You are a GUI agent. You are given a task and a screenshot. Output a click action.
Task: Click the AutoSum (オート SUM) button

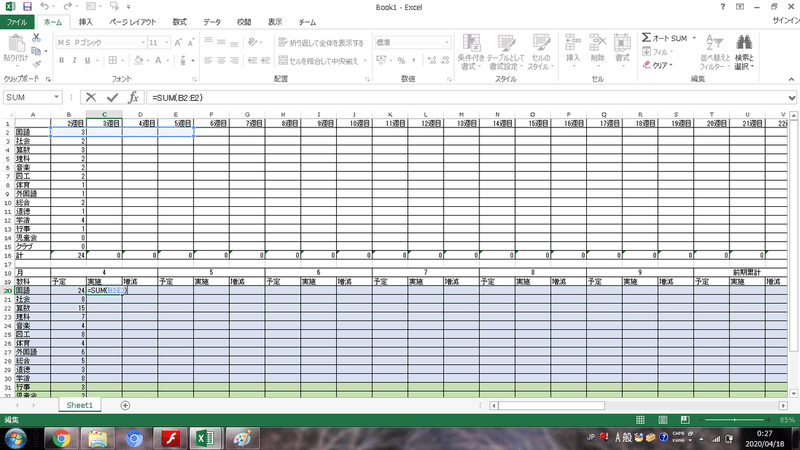tap(664, 38)
